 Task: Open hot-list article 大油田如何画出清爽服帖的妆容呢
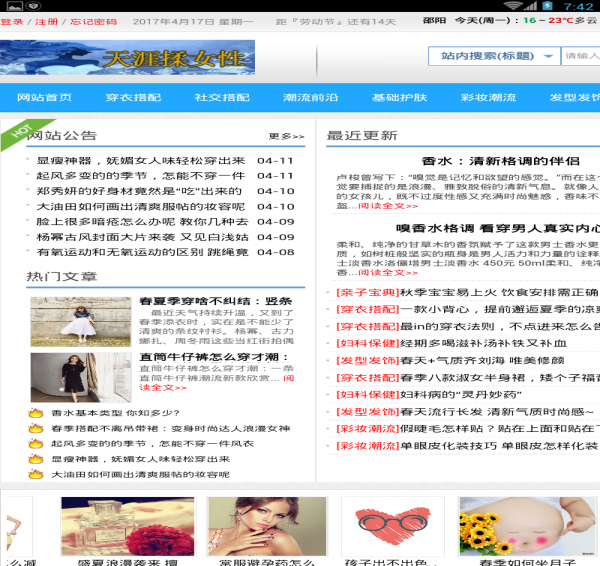coord(140,475)
